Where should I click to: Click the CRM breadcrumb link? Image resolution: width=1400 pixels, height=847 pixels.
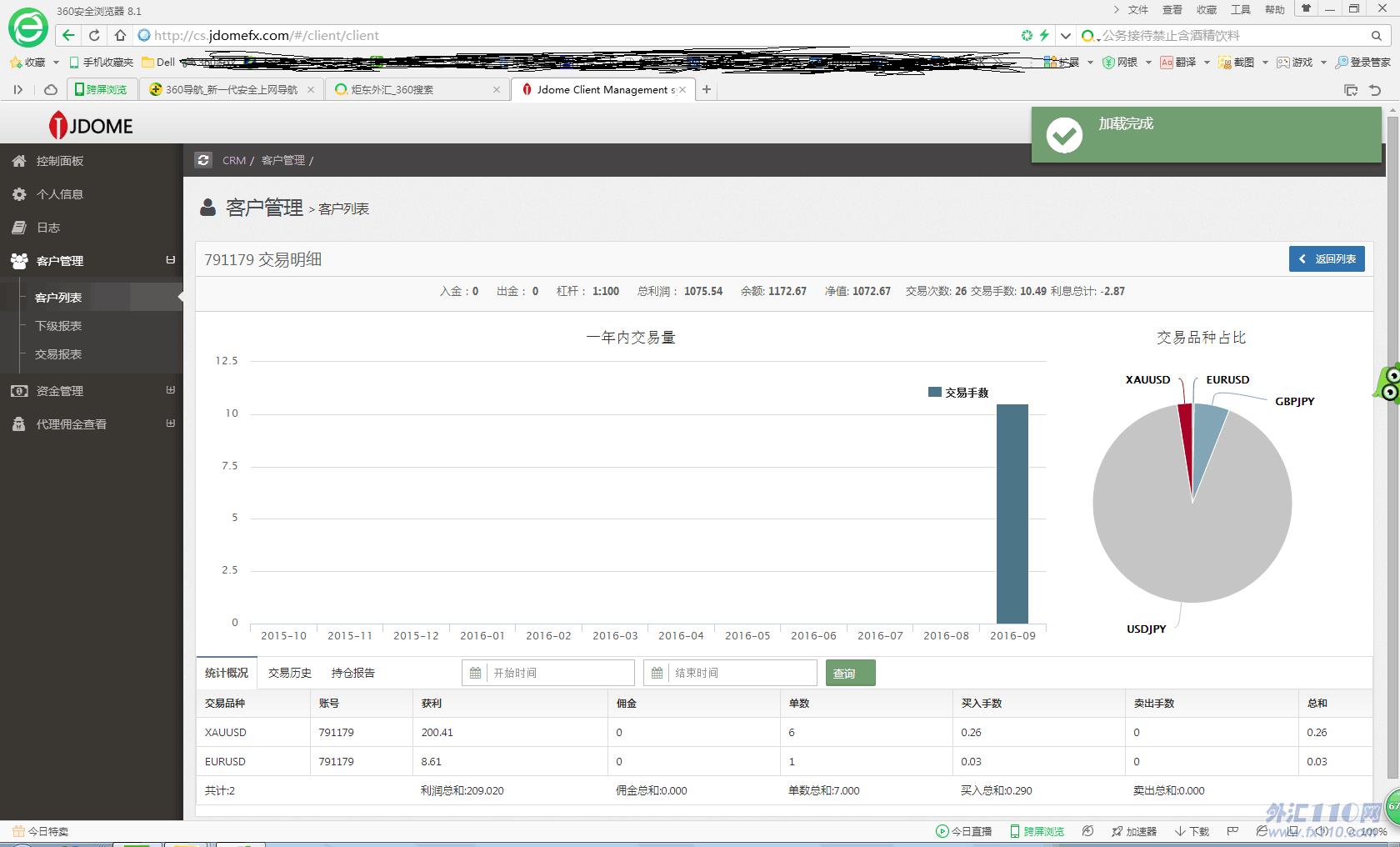(234, 160)
